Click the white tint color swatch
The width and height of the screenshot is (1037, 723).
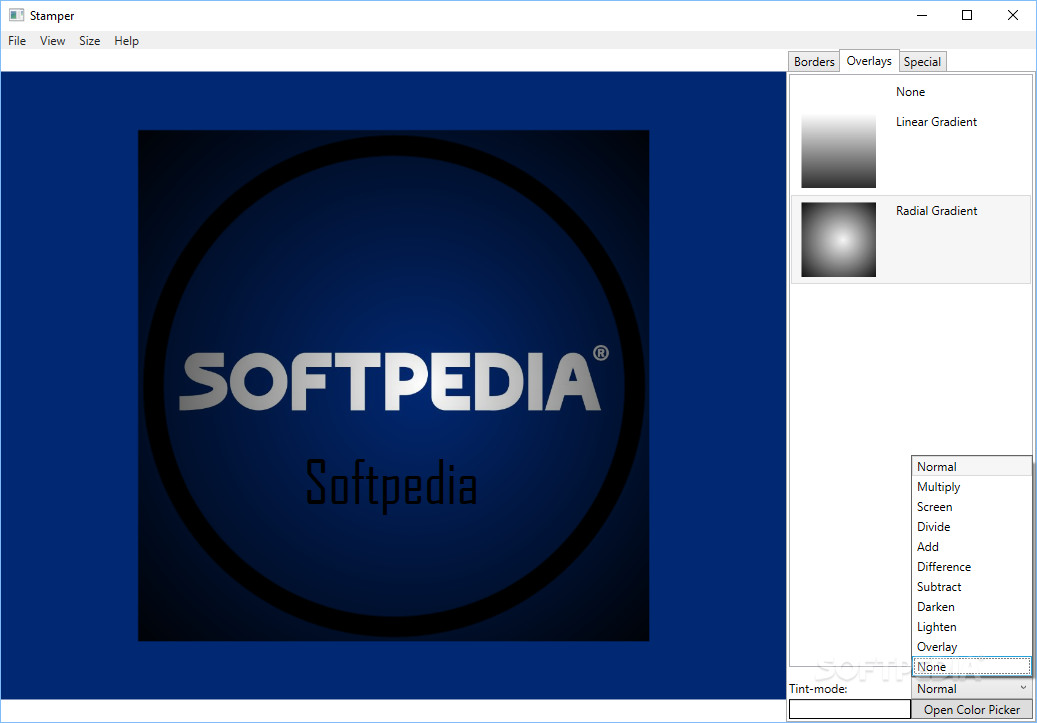[850, 709]
